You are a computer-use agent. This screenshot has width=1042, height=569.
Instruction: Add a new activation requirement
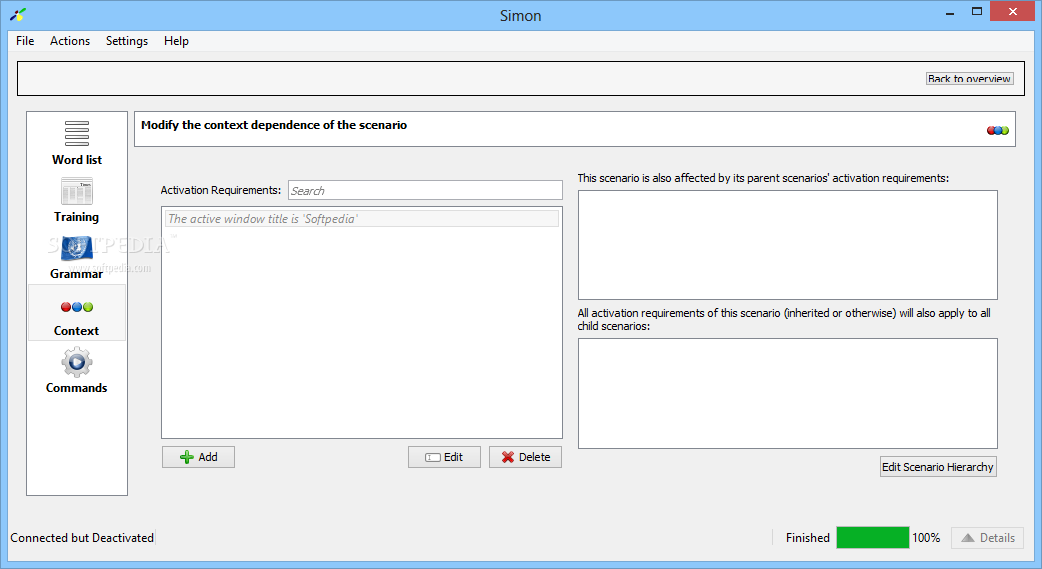click(x=198, y=457)
